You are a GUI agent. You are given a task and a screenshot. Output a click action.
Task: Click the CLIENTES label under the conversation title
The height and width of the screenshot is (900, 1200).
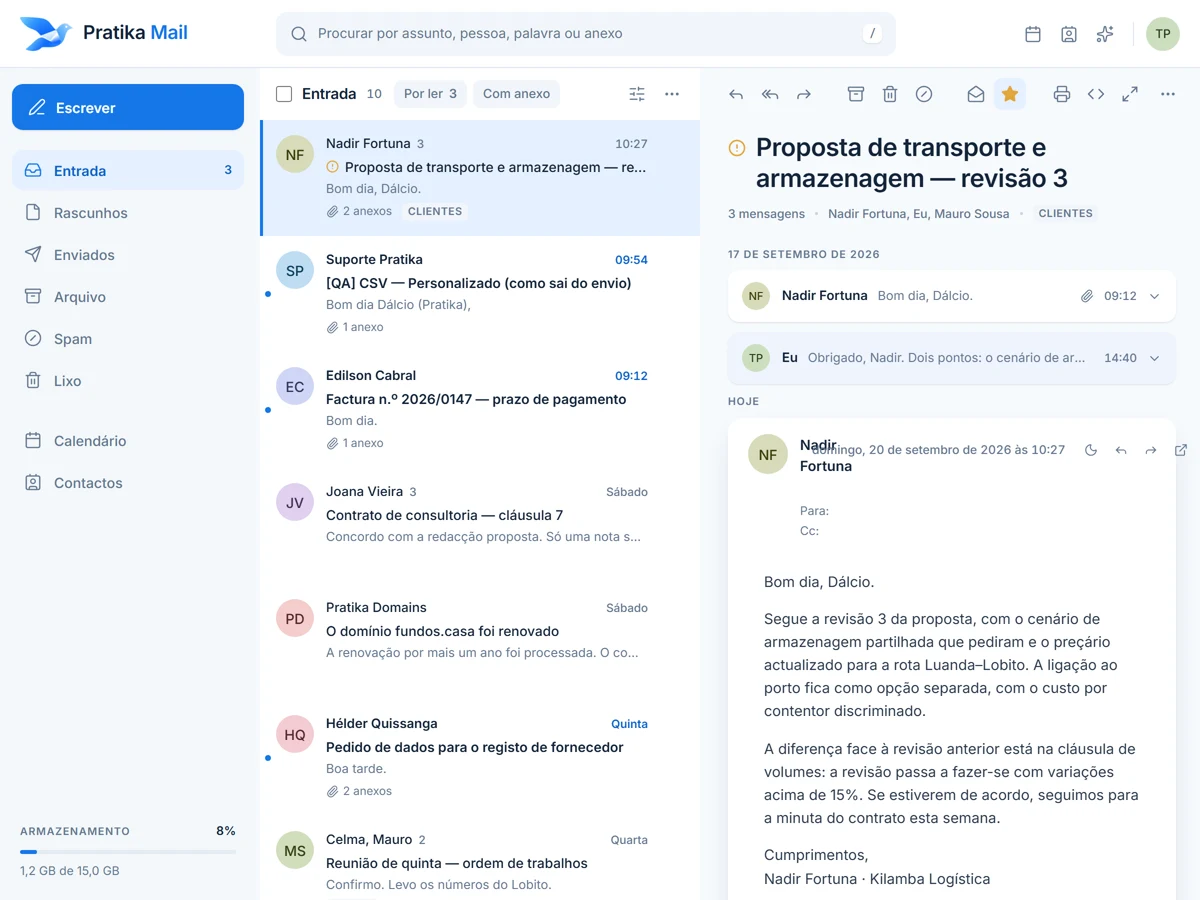click(x=1066, y=214)
